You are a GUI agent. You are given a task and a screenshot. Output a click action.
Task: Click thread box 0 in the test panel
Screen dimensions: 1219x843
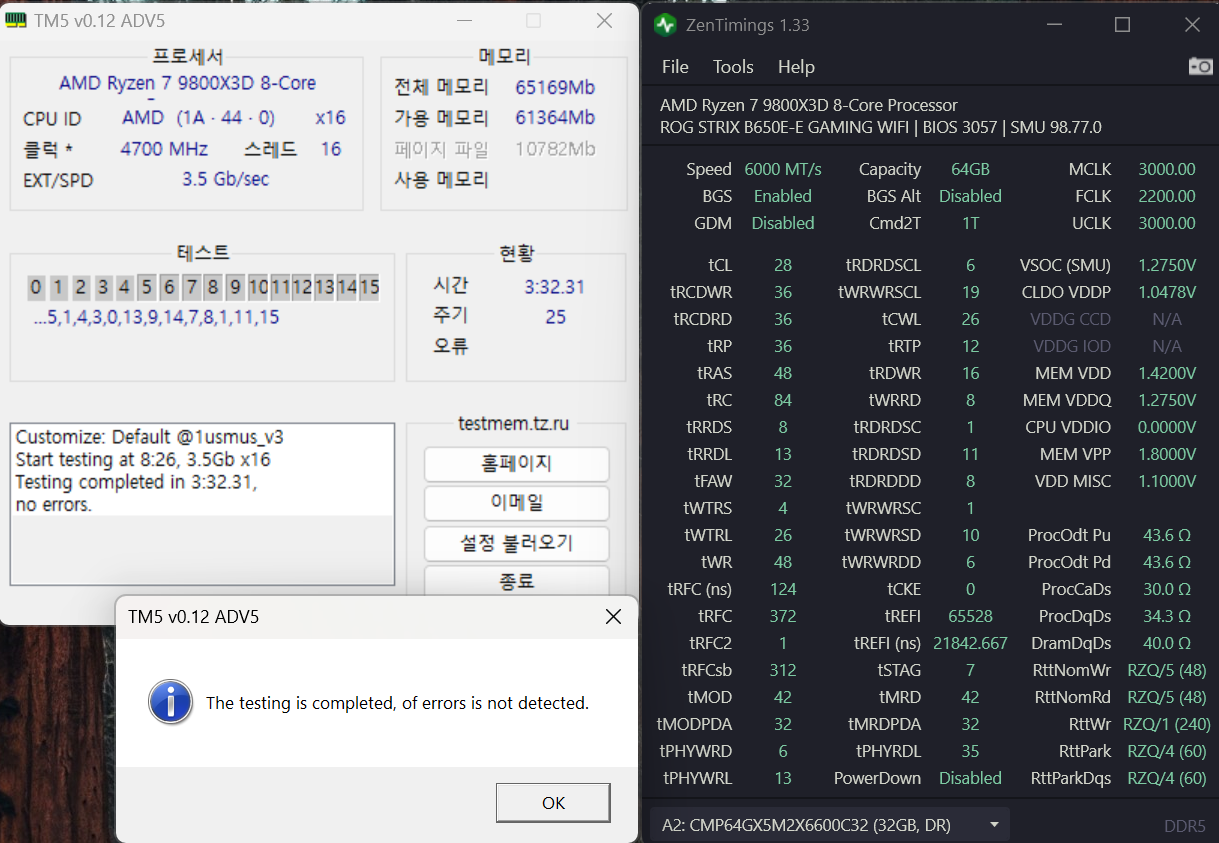[x=36, y=288]
